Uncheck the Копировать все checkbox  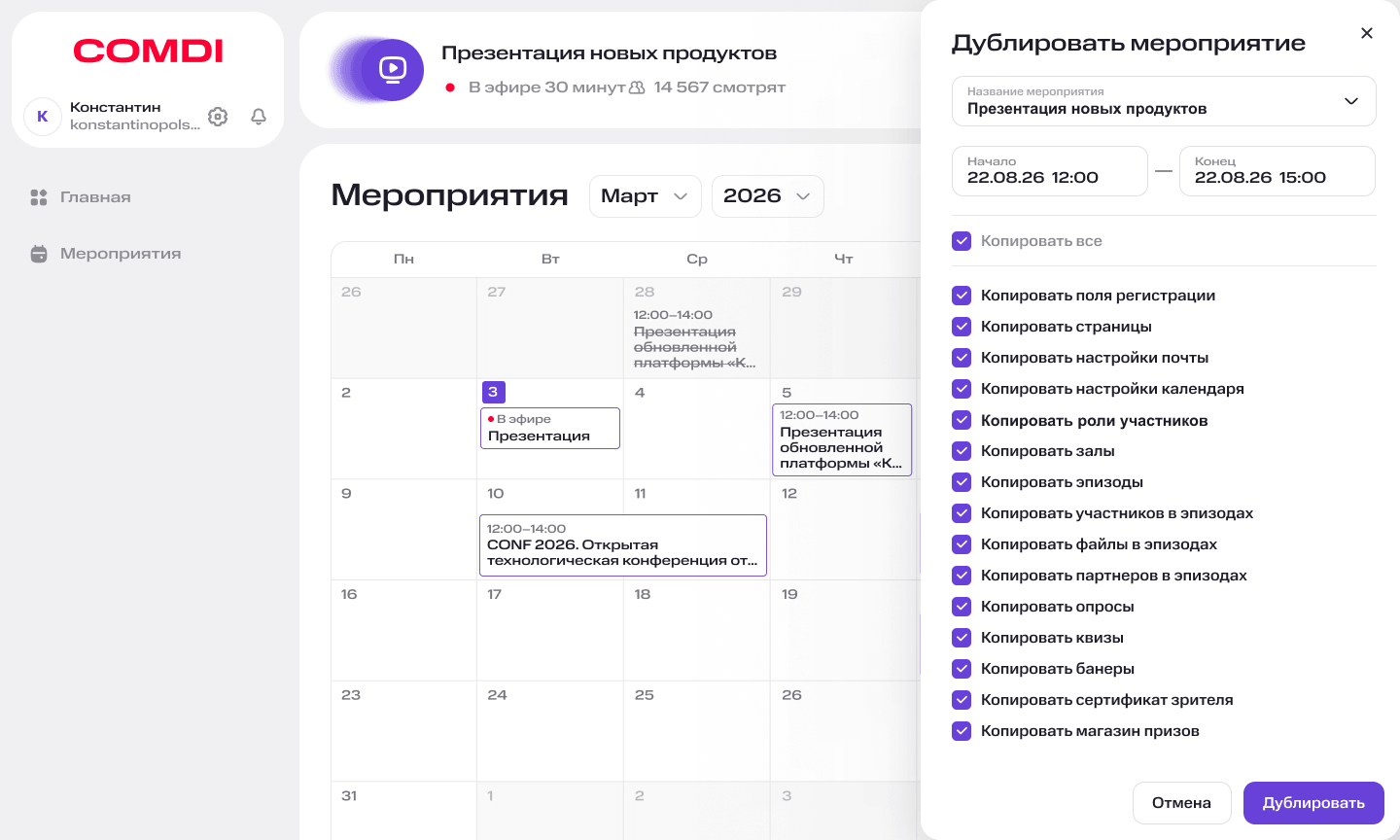click(x=962, y=241)
